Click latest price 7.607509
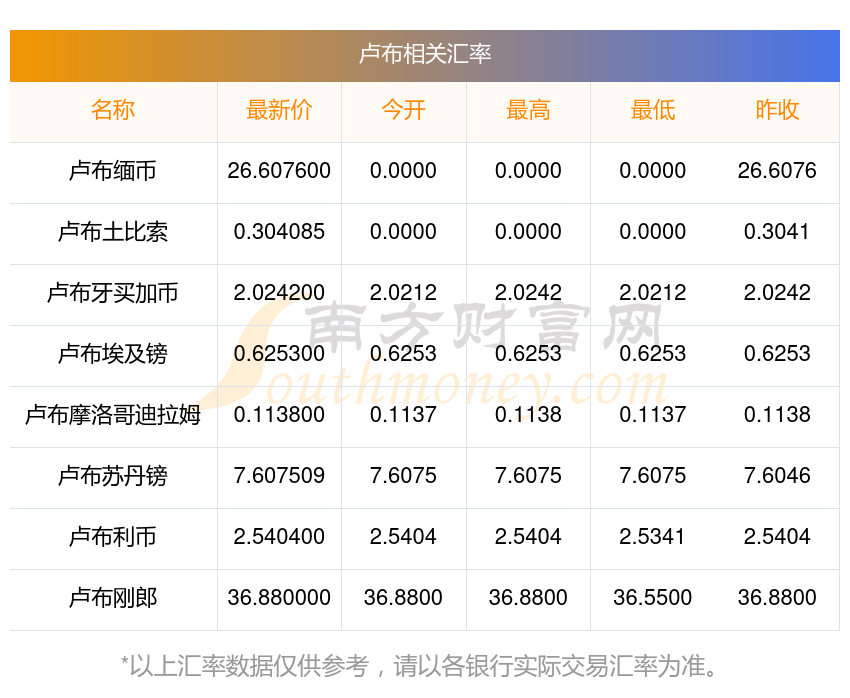Viewport: 850px width, 698px height. click(279, 476)
